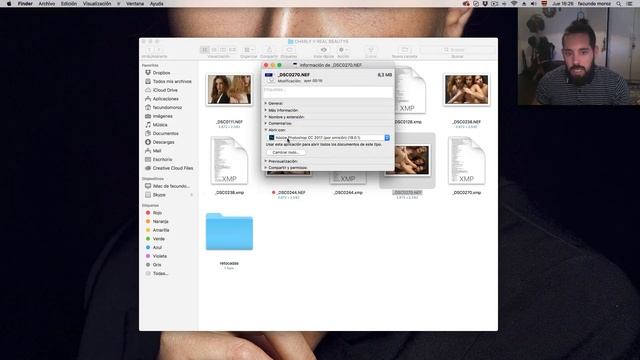Open the Organizar dropdown in toolbar
Viewport: 640px width, 360px height.
(x=249, y=50)
